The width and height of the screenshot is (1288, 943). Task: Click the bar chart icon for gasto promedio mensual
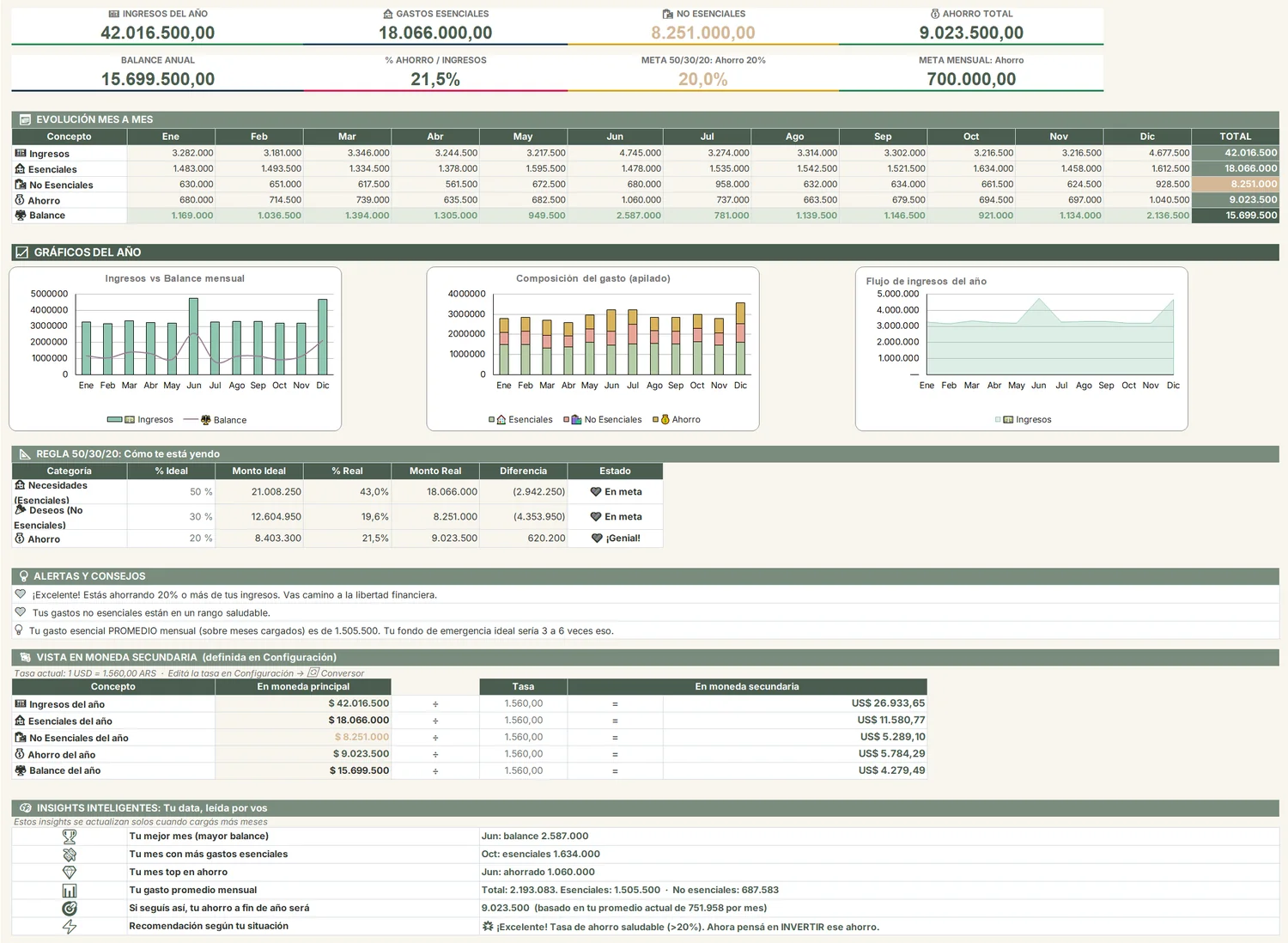pos(70,891)
